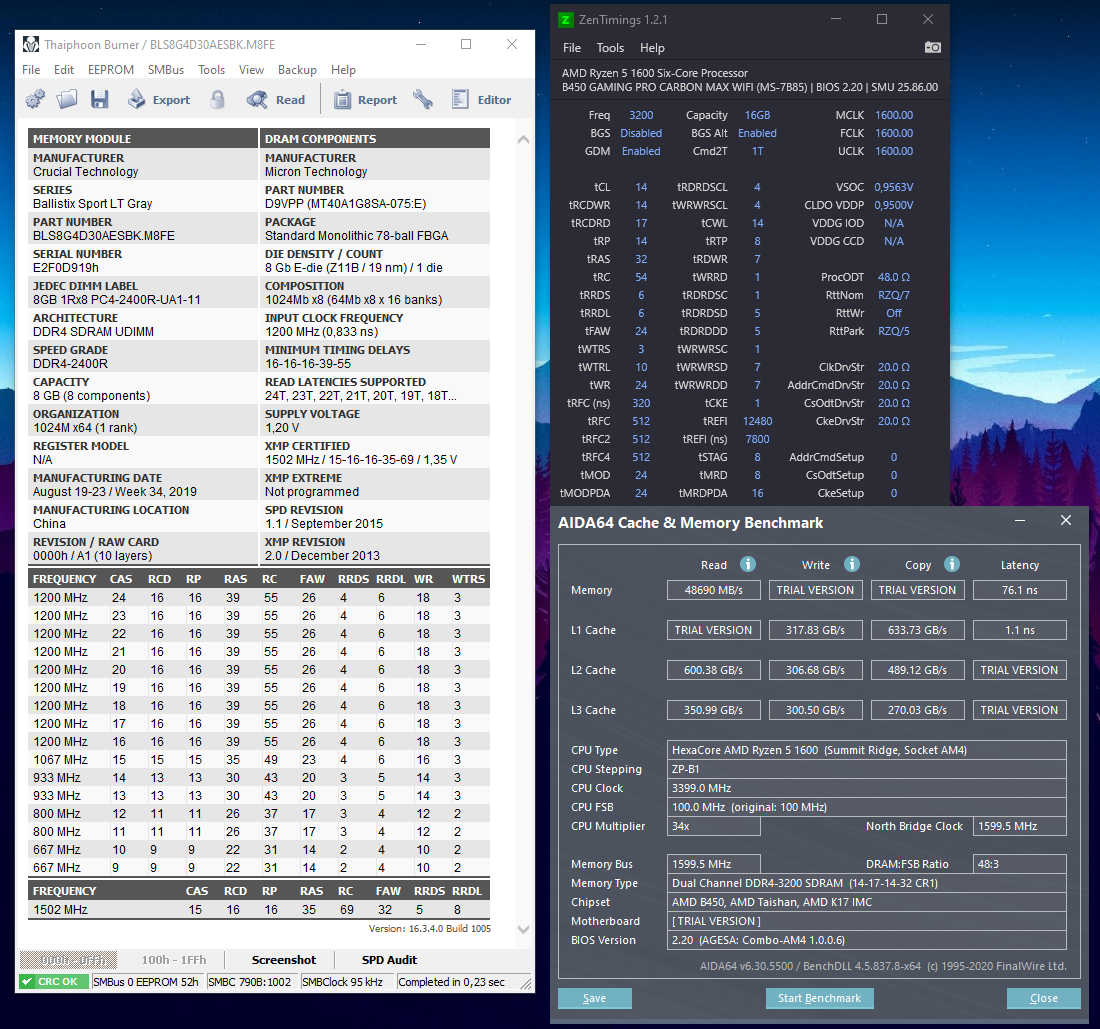Viewport: 1100px width, 1029px height.
Task: Open the Backup menu
Action: tap(297, 69)
